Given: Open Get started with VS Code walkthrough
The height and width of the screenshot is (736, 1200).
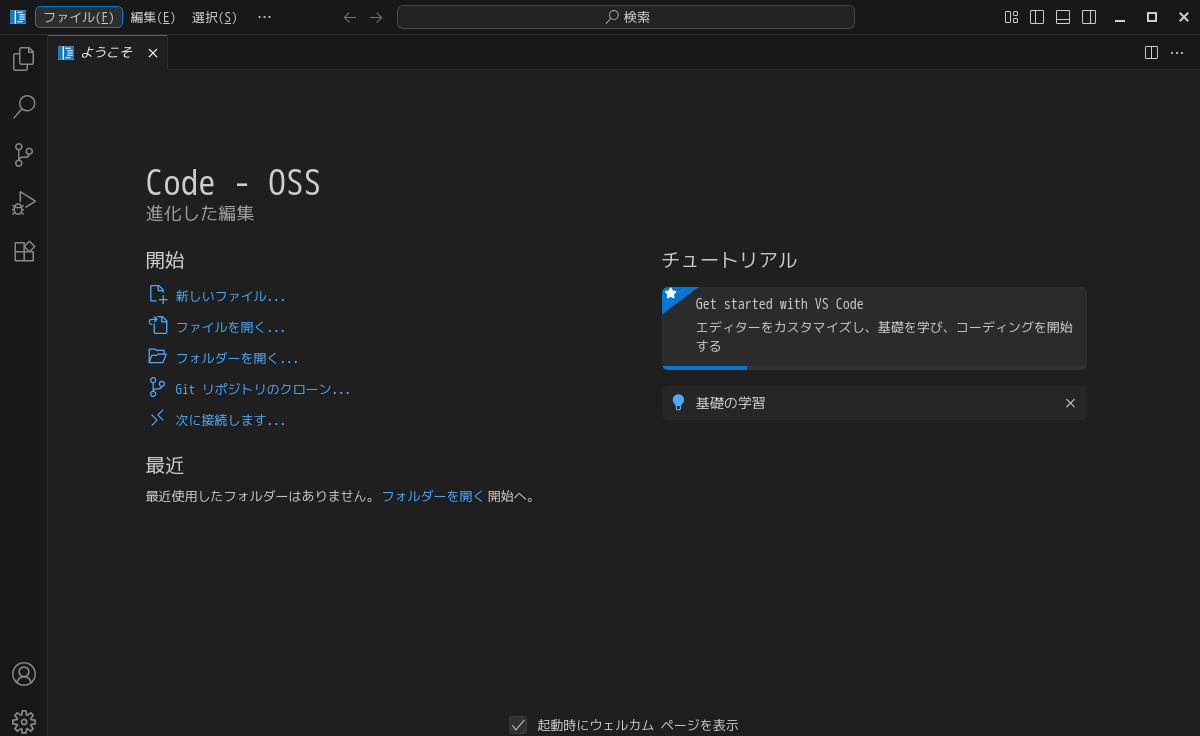Looking at the screenshot, I should [x=874, y=328].
